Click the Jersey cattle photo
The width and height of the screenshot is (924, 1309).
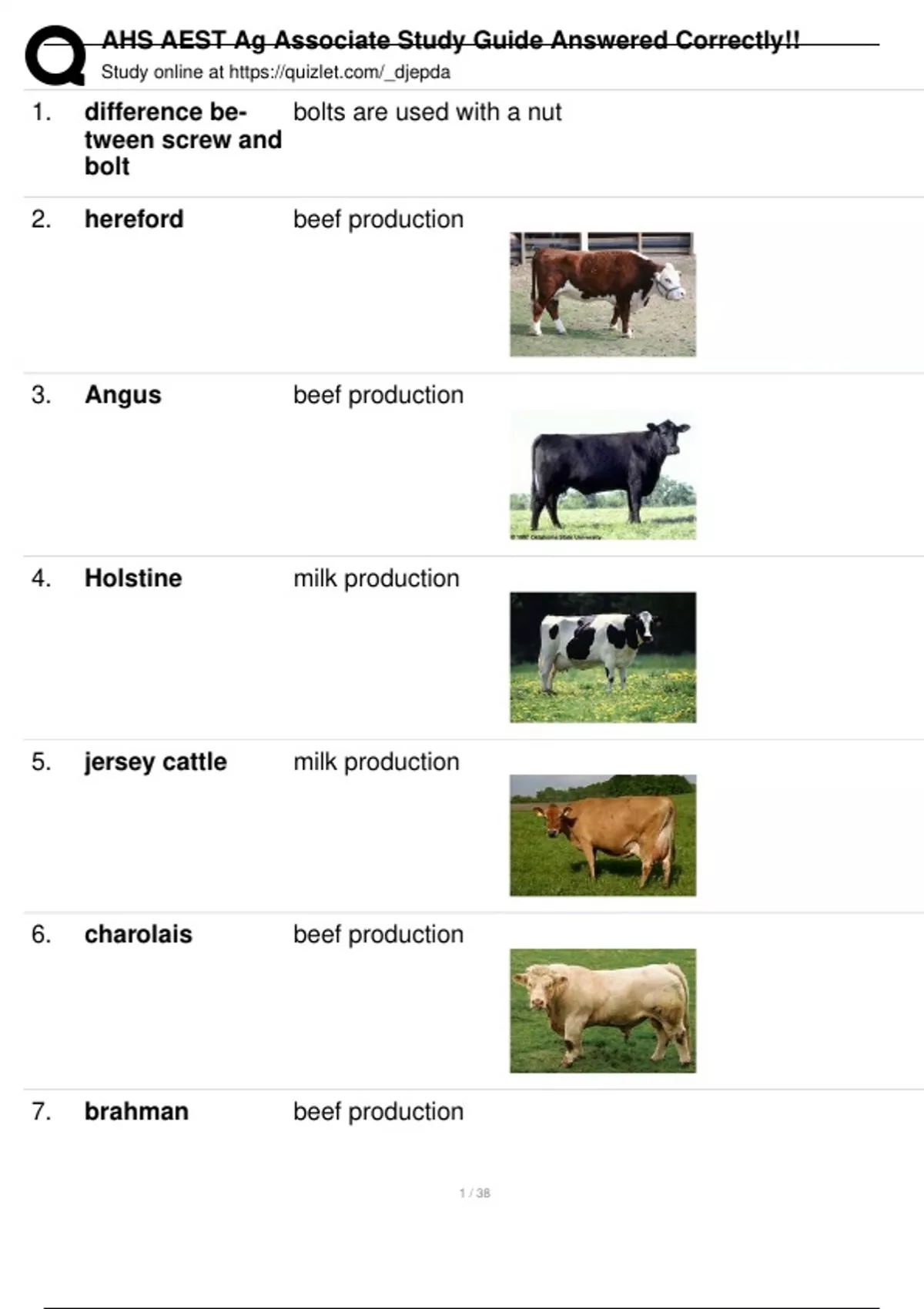(602, 835)
